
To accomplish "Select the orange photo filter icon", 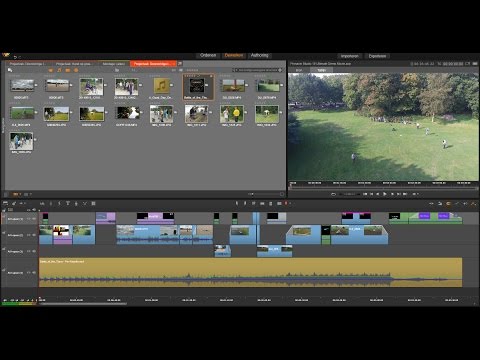I will (68, 70).
